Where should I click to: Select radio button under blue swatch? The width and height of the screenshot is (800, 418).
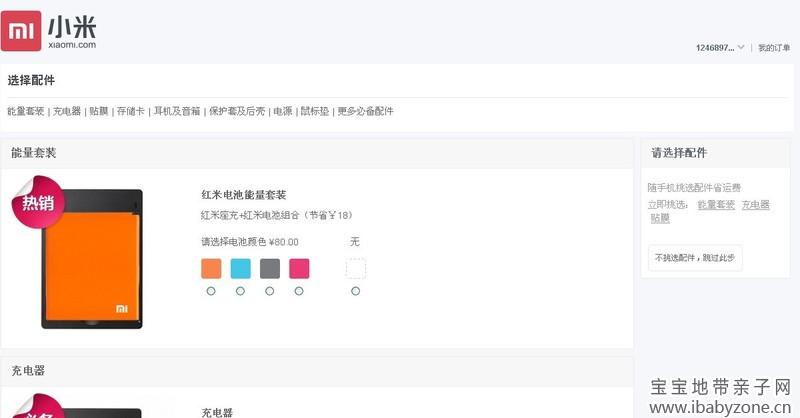240,291
